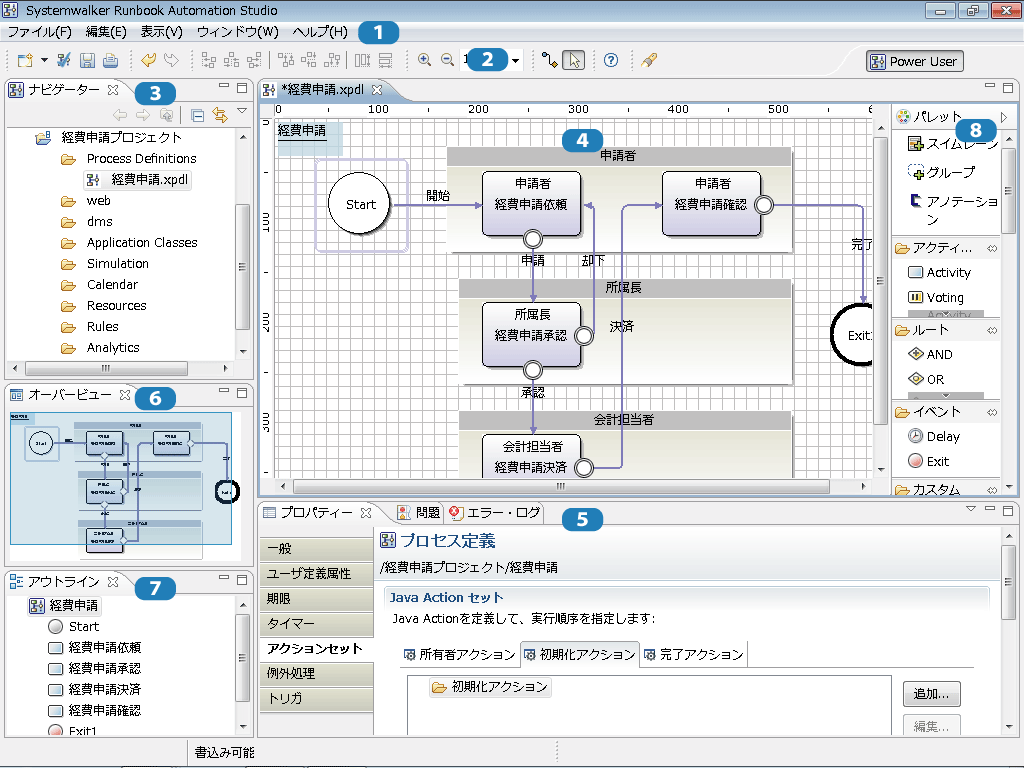Select Voting node in the palette
The width and height of the screenshot is (1024, 768).
click(x=936, y=298)
